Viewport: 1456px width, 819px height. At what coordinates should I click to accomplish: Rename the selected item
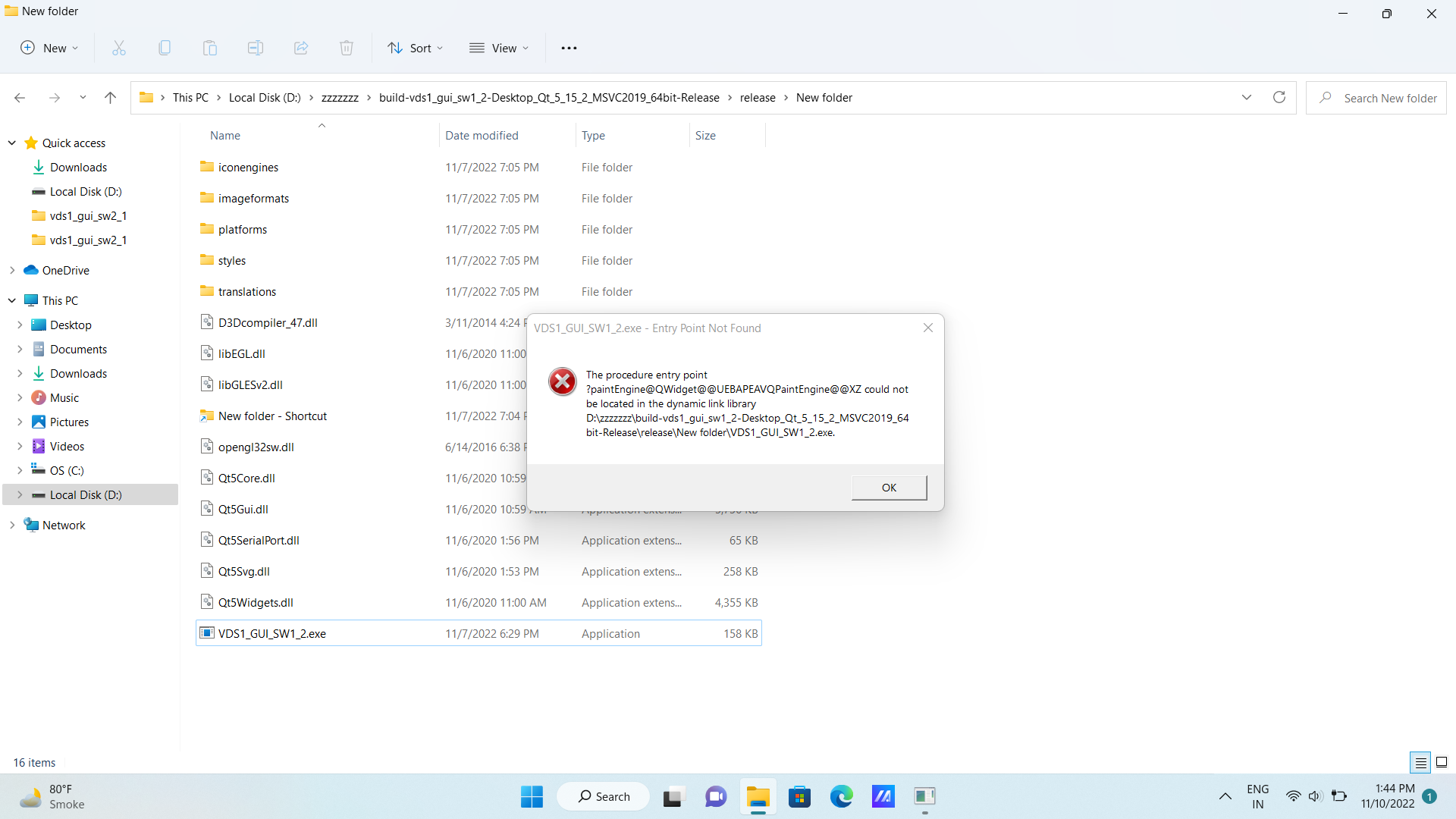255,47
